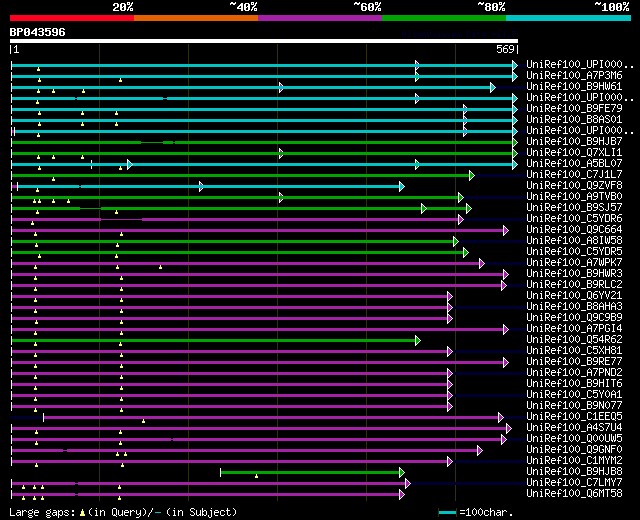Click the red 20% identity legend segment
This screenshot has width=640, height=520.
72,18
